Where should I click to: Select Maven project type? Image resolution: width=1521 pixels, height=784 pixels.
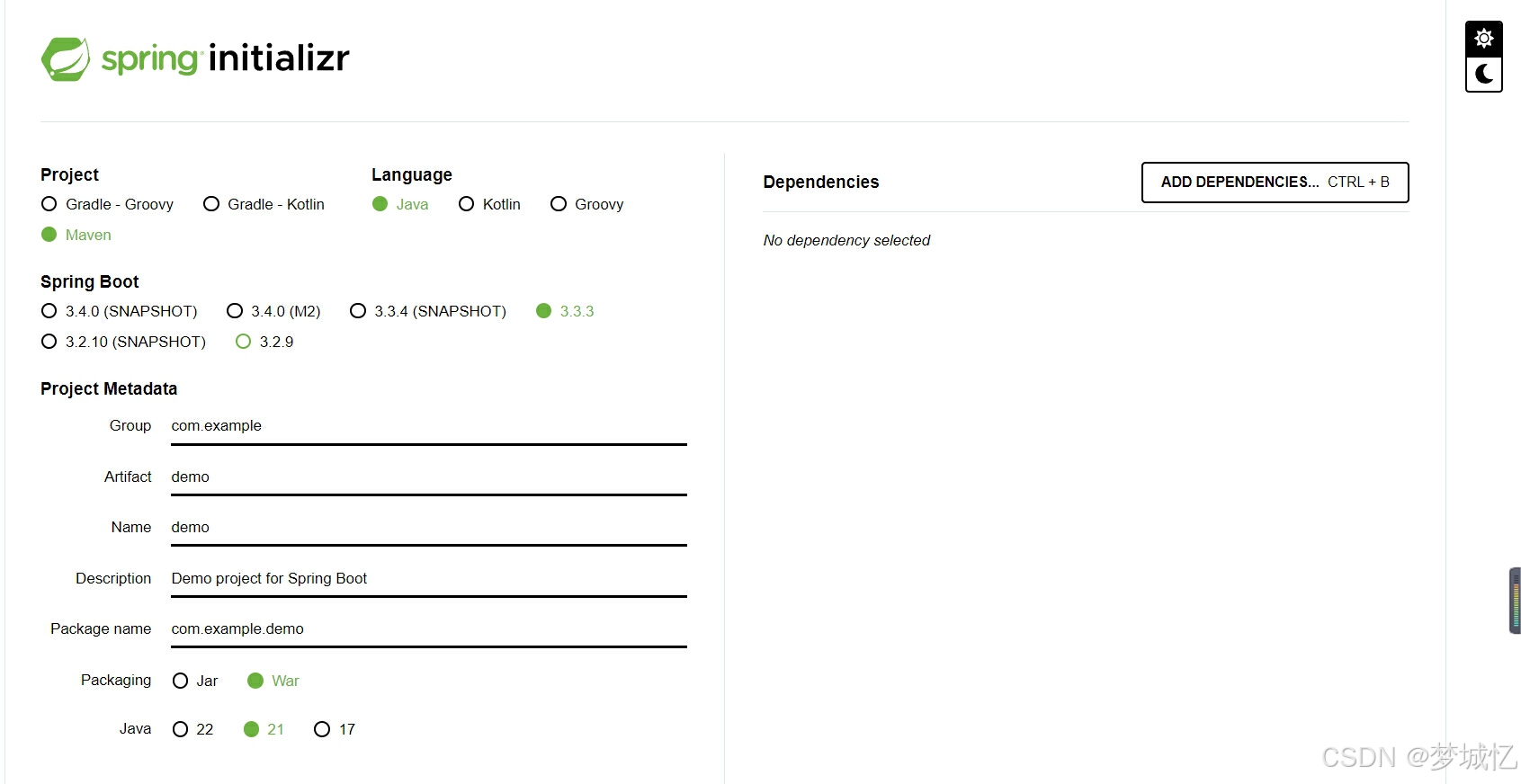coord(76,235)
